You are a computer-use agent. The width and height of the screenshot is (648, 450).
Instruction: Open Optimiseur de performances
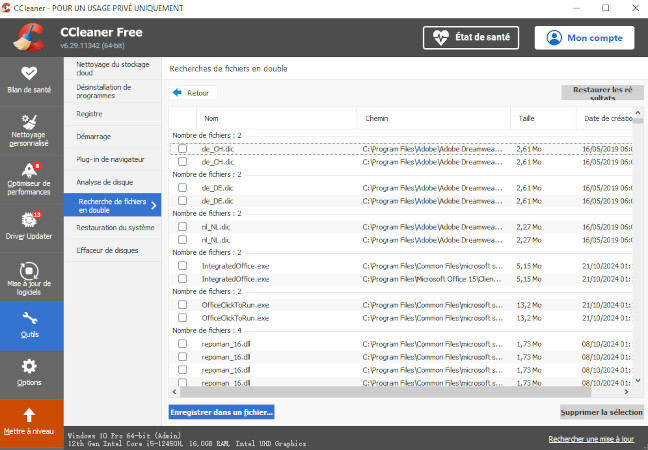click(x=29, y=179)
